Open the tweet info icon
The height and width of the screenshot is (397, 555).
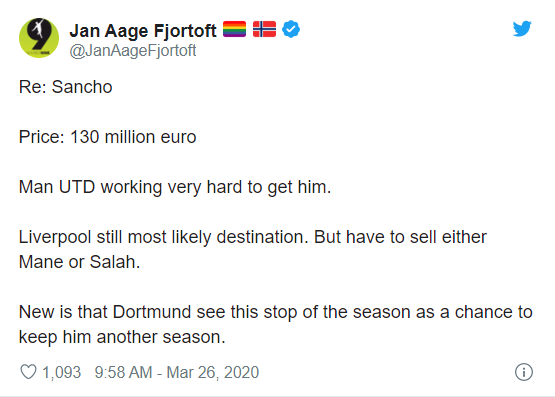click(x=523, y=372)
